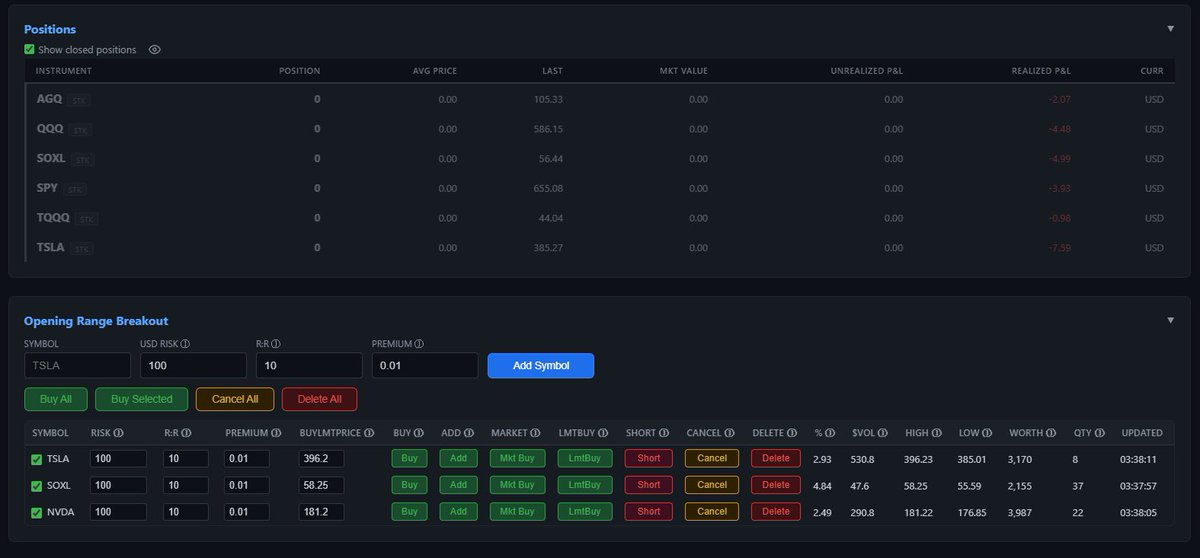This screenshot has width=1200, height=558.
Task: Uncheck the TSLA row checkbox
Action: [x=37, y=459]
